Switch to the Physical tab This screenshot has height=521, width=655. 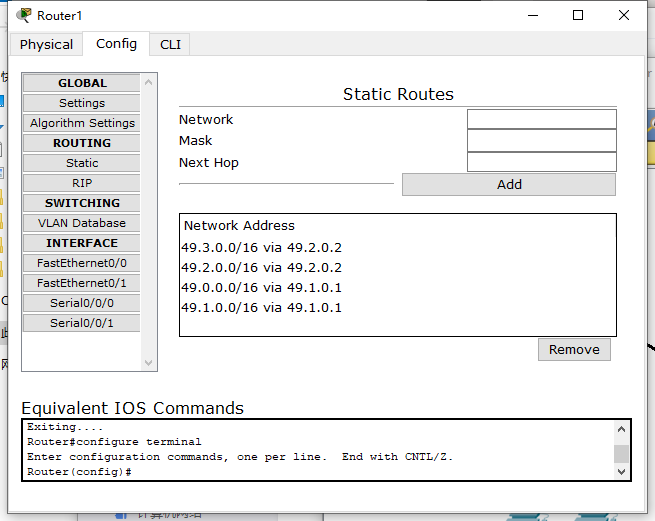[46, 44]
